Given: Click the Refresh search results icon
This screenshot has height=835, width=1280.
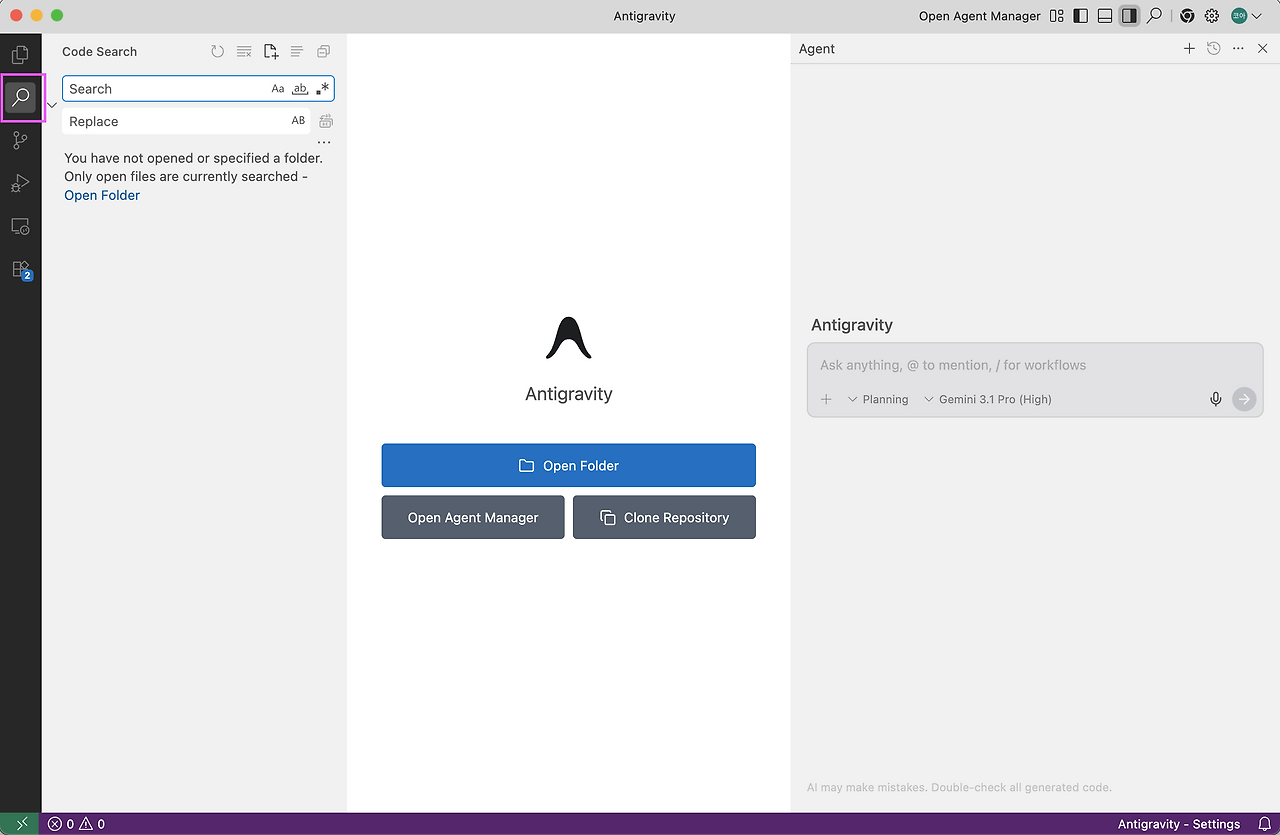Looking at the screenshot, I should click(x=218, y=51).
